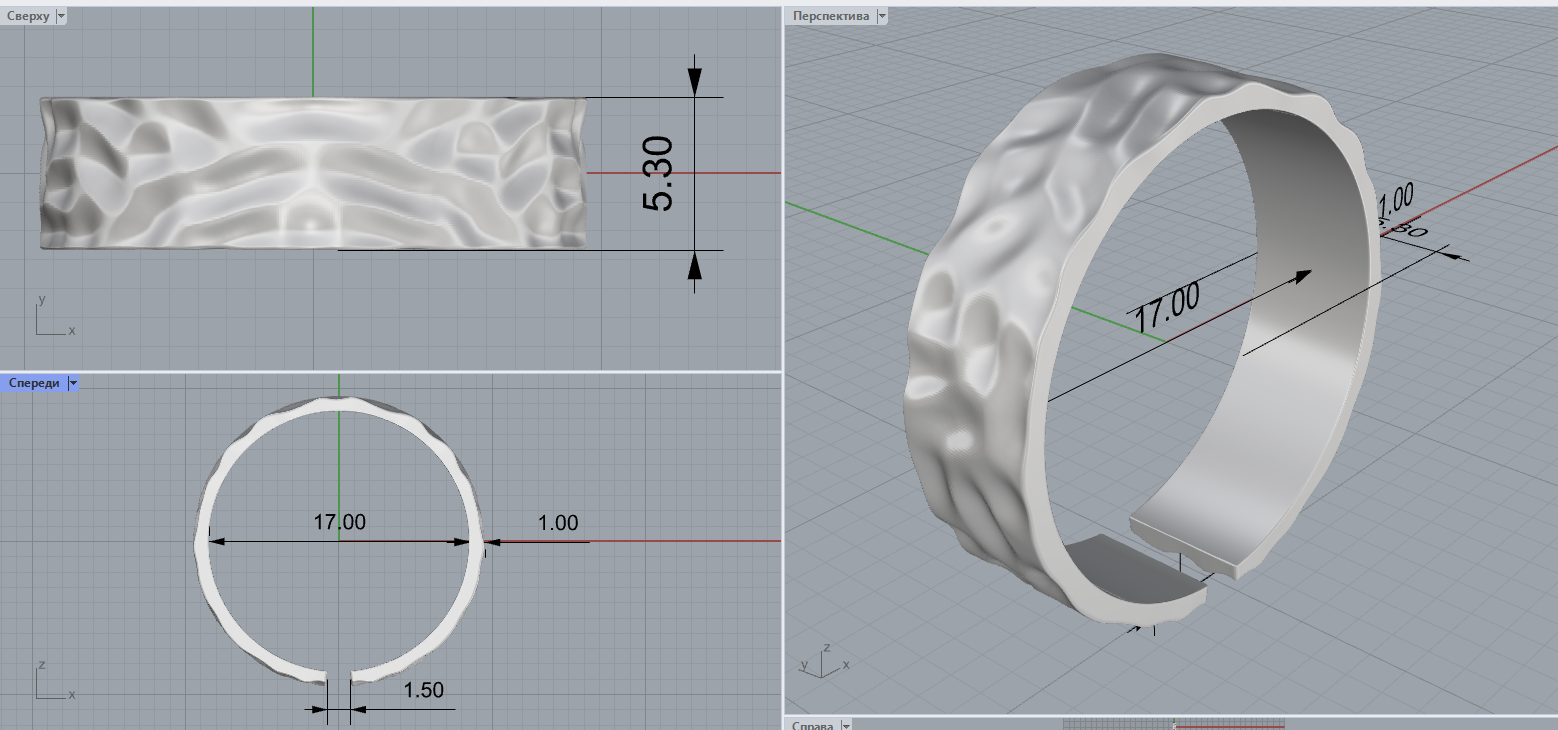Click the world axis icon in perspective viewport
1558x730 pixels.
825,662
